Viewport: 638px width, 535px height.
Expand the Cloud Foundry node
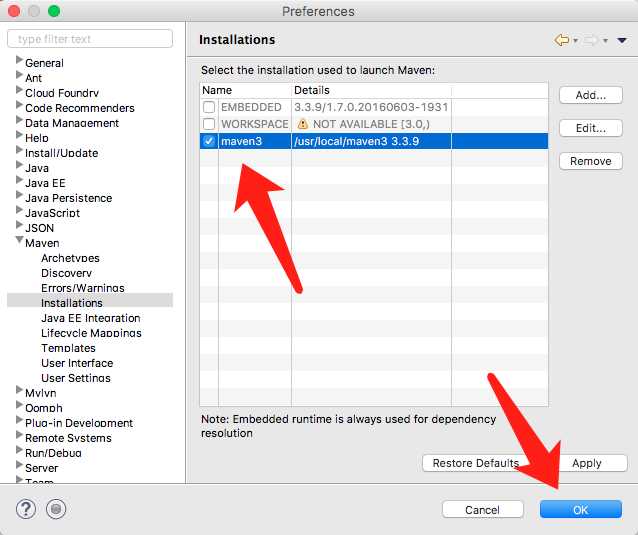tap(19, 90)
